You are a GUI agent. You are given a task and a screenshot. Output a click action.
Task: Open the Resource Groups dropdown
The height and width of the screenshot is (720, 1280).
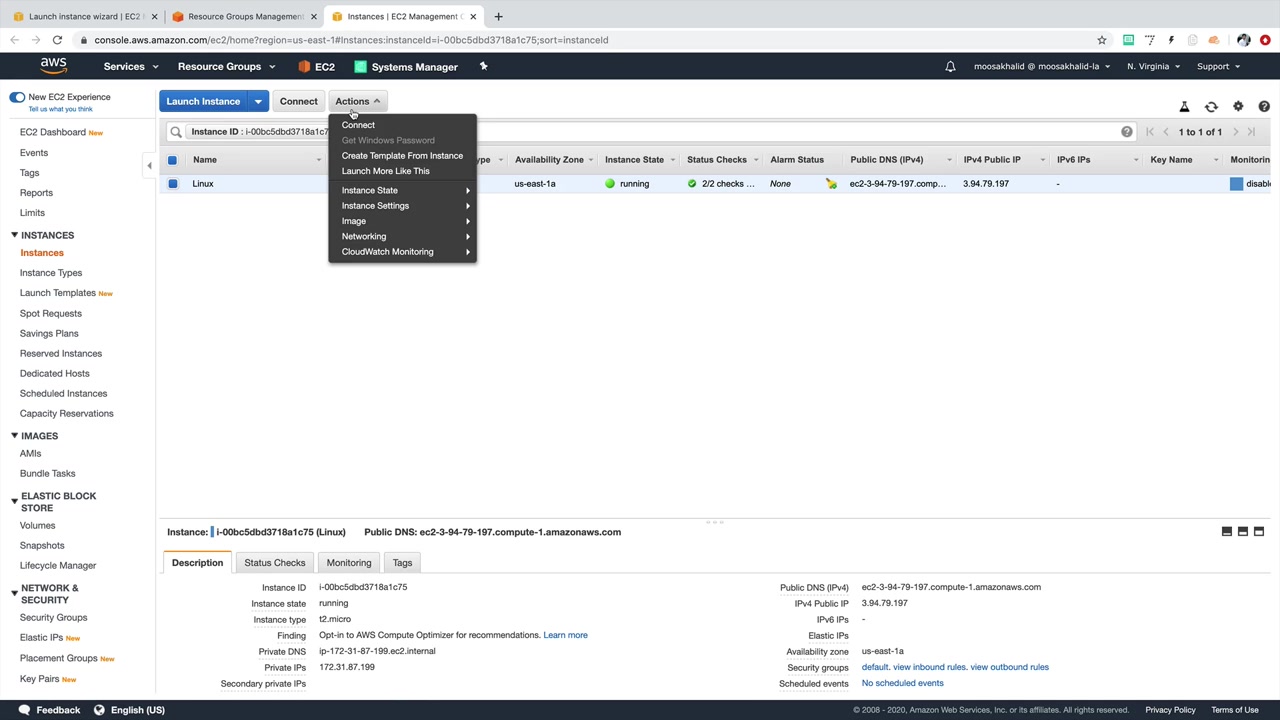pyautogui.click(x=226, y=67)
